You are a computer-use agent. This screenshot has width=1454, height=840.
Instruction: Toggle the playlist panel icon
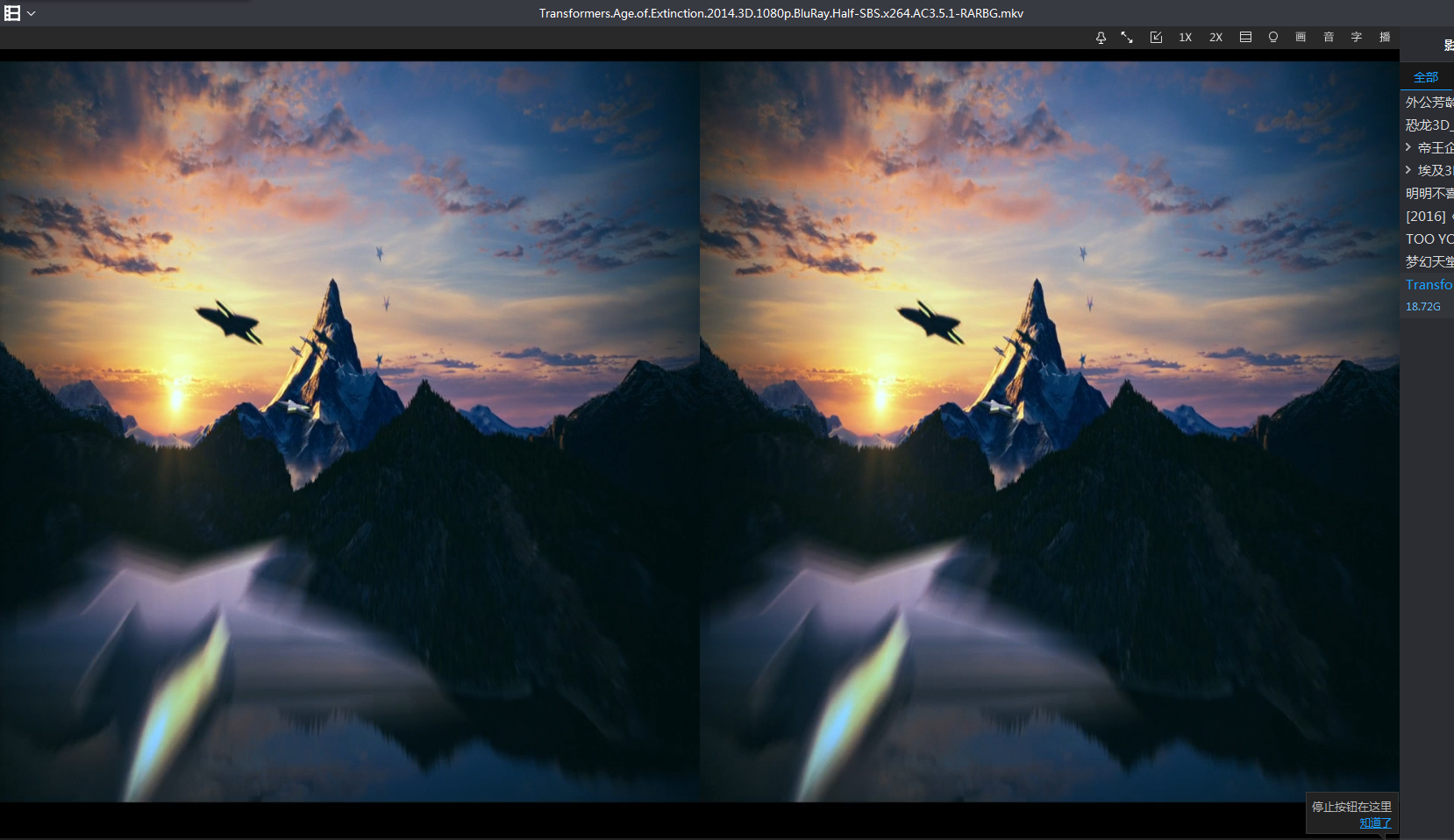pyautogui.click(x=1245, y=37)
